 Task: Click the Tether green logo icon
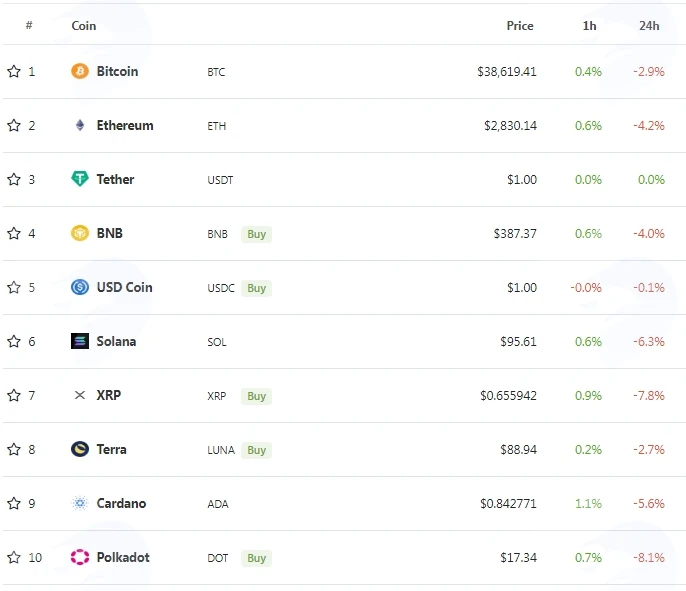[x=80, y=179]
